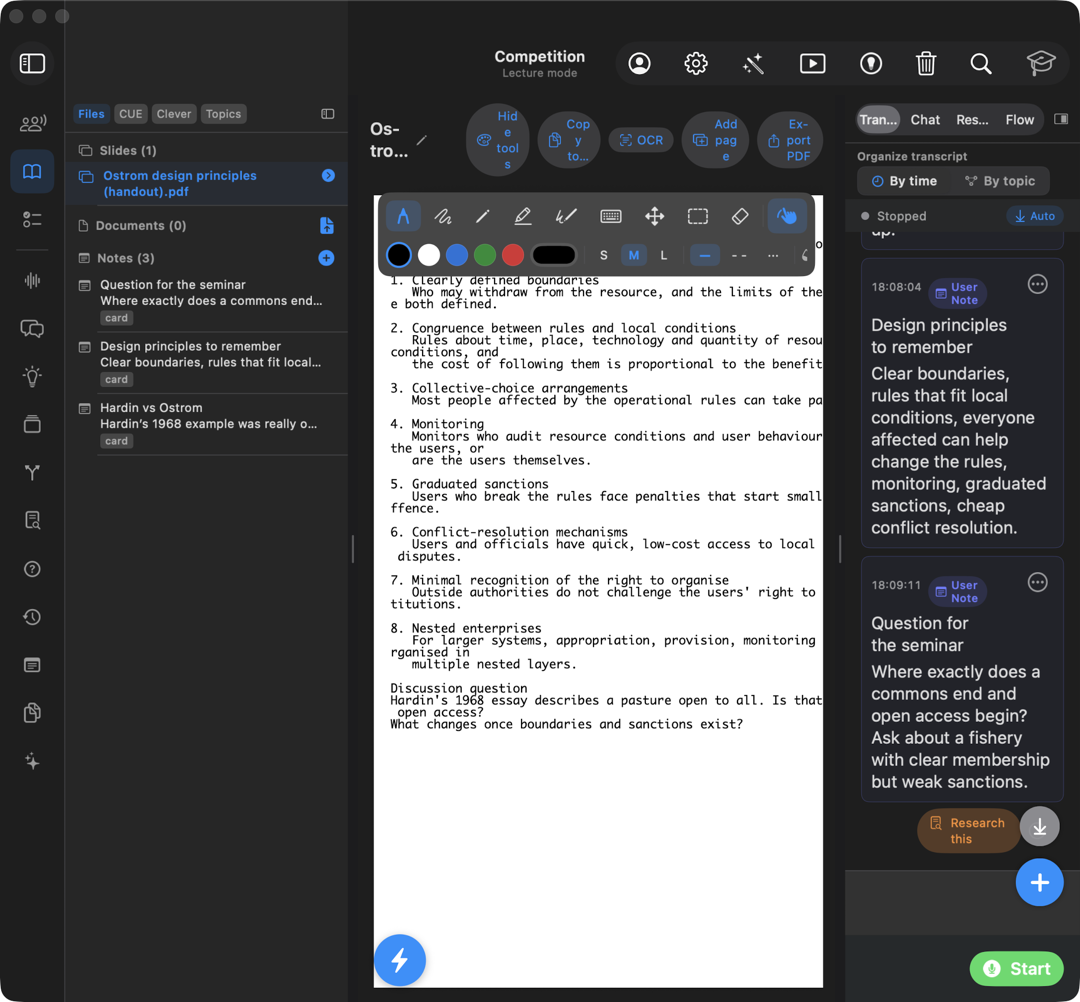Image resolution: width=1080 pixels, height=1002 pixels.
Task: Select the eraser tool
Action: 740,216
